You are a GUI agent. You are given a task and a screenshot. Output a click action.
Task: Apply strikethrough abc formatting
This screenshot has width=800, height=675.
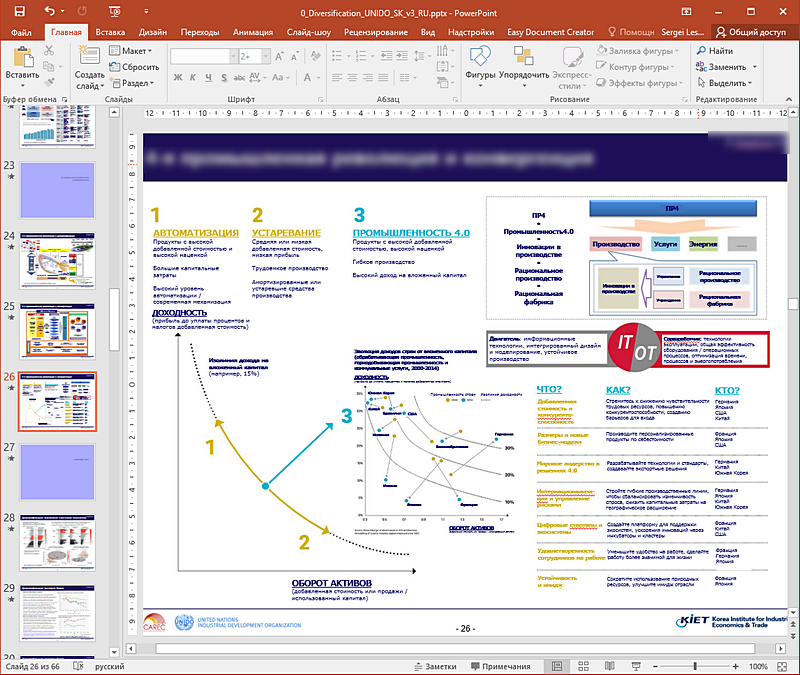pyautogui.click(x=239, y=78)
